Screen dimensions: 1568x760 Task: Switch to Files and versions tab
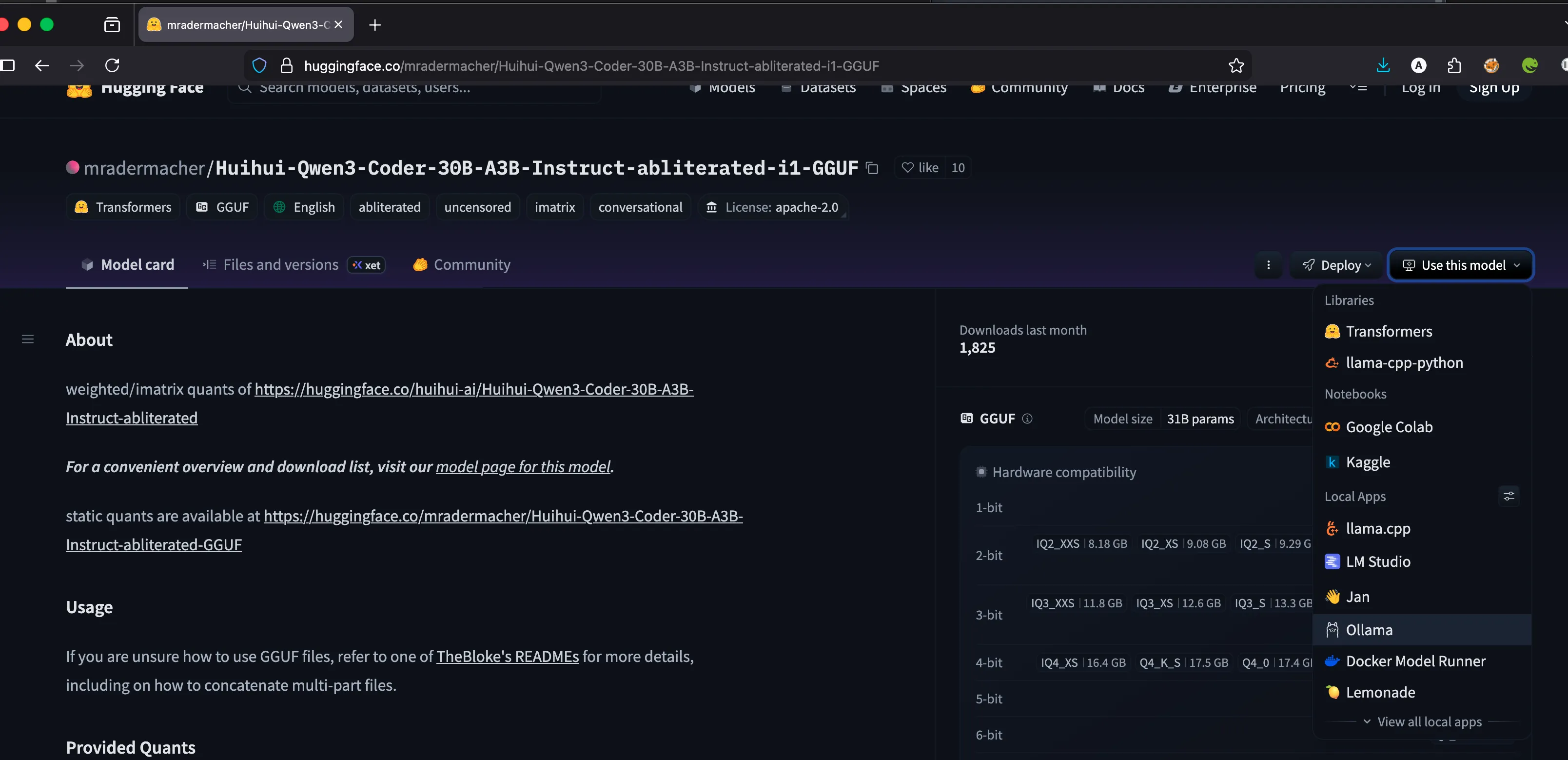tap(281, 265)
